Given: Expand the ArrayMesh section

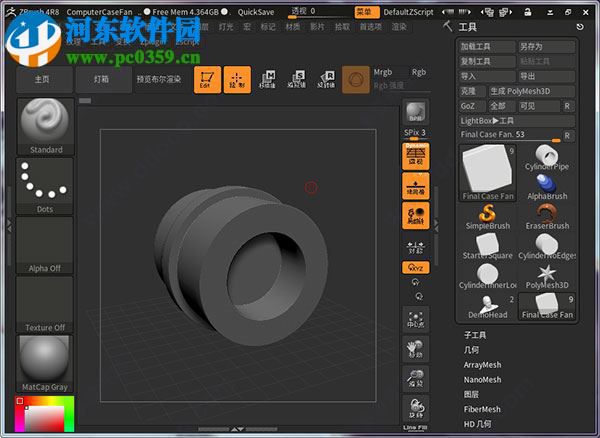Looking at the screenshot, I should pos(482,365).
